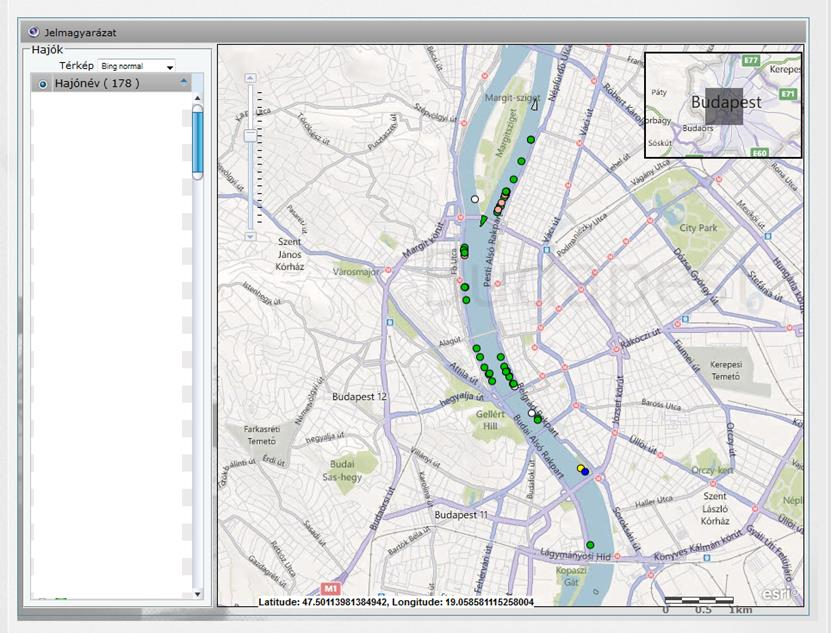Click the ship list scroll down arrow
The height and width of the screenshot is (633, 831).
198,594
